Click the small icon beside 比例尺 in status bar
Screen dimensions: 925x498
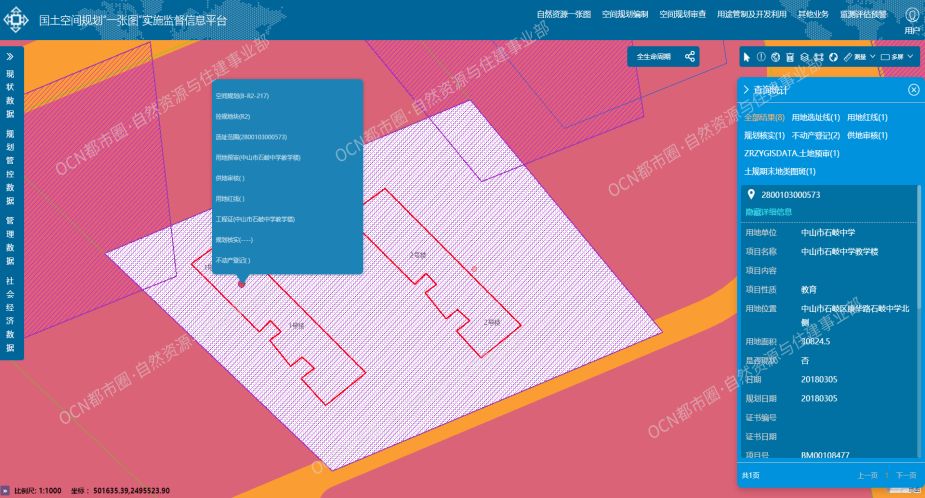5,490
